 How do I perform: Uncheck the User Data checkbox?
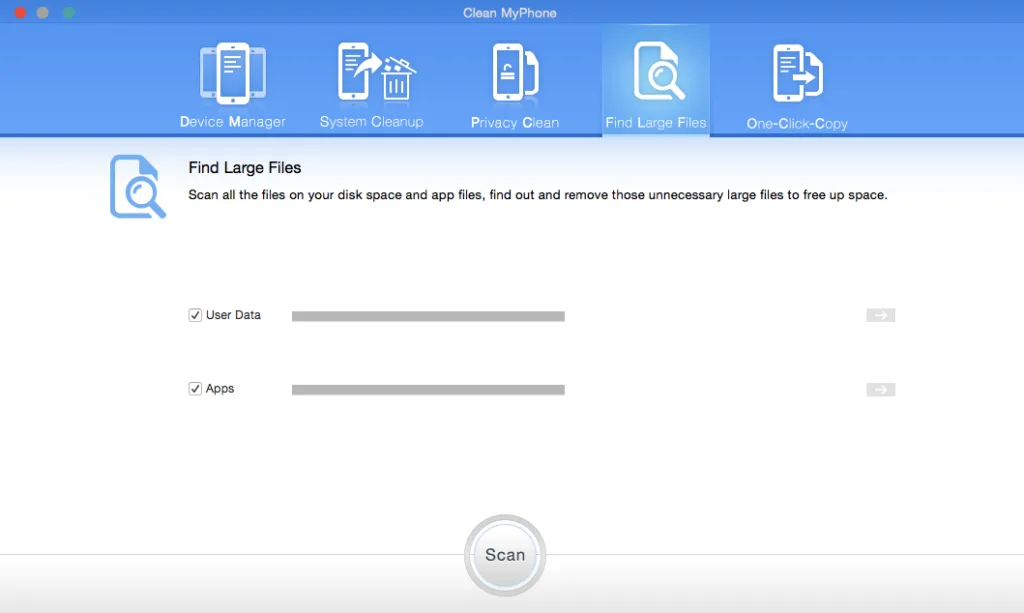coord(195,315)
